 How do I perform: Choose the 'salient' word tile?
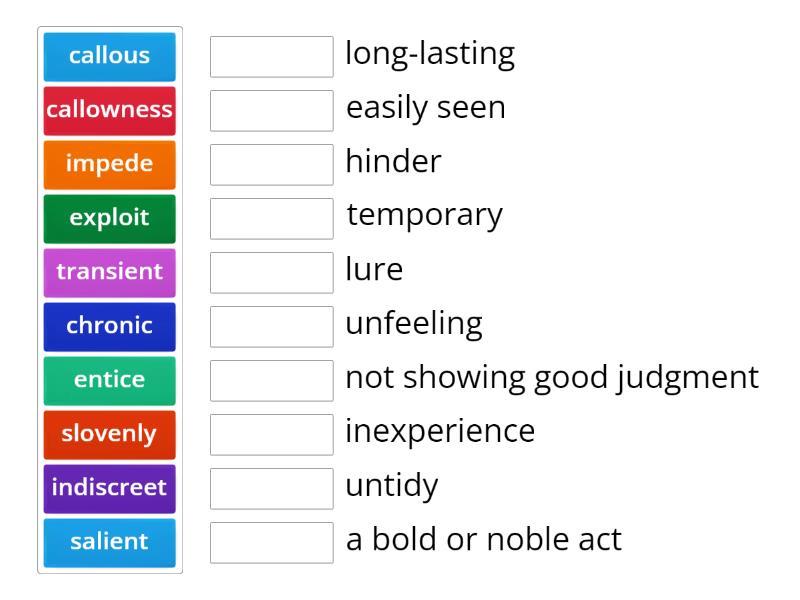click(x=109, y=542)
